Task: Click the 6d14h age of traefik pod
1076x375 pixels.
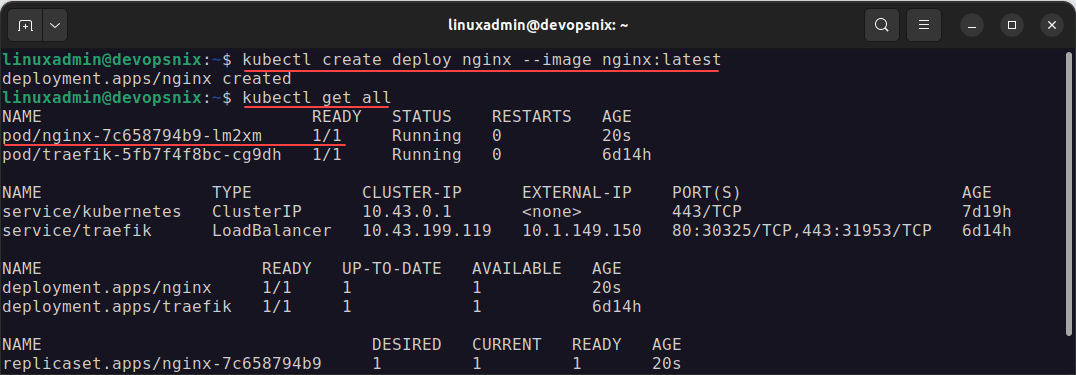Action: click(627, 155)
